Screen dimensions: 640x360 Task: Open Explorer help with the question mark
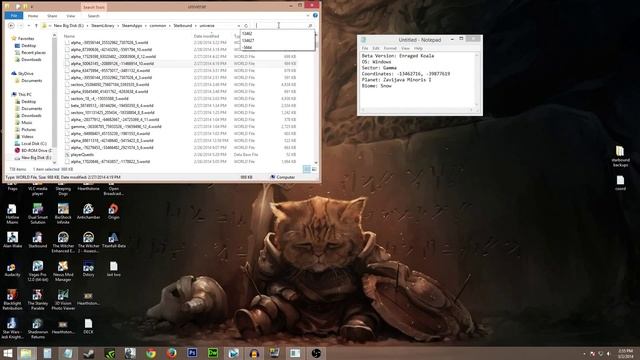315,16
